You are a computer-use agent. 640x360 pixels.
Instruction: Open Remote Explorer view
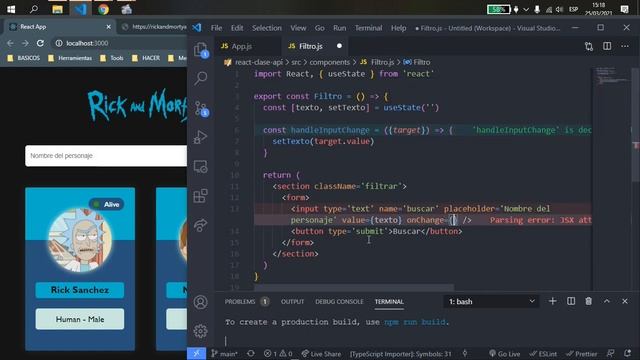click(x=200, y=167)
